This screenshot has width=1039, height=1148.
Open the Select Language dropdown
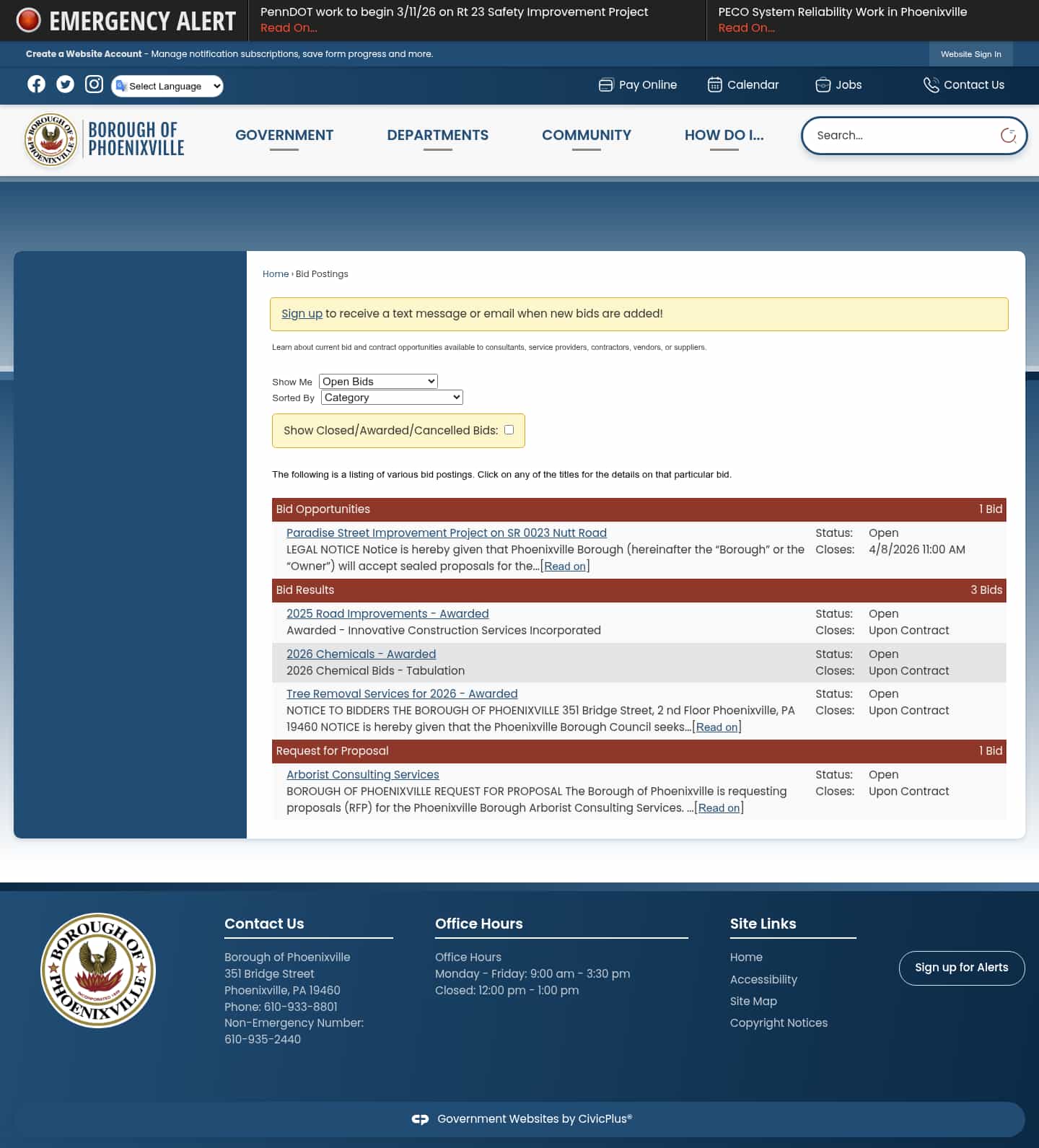click(x=167, y=86)
